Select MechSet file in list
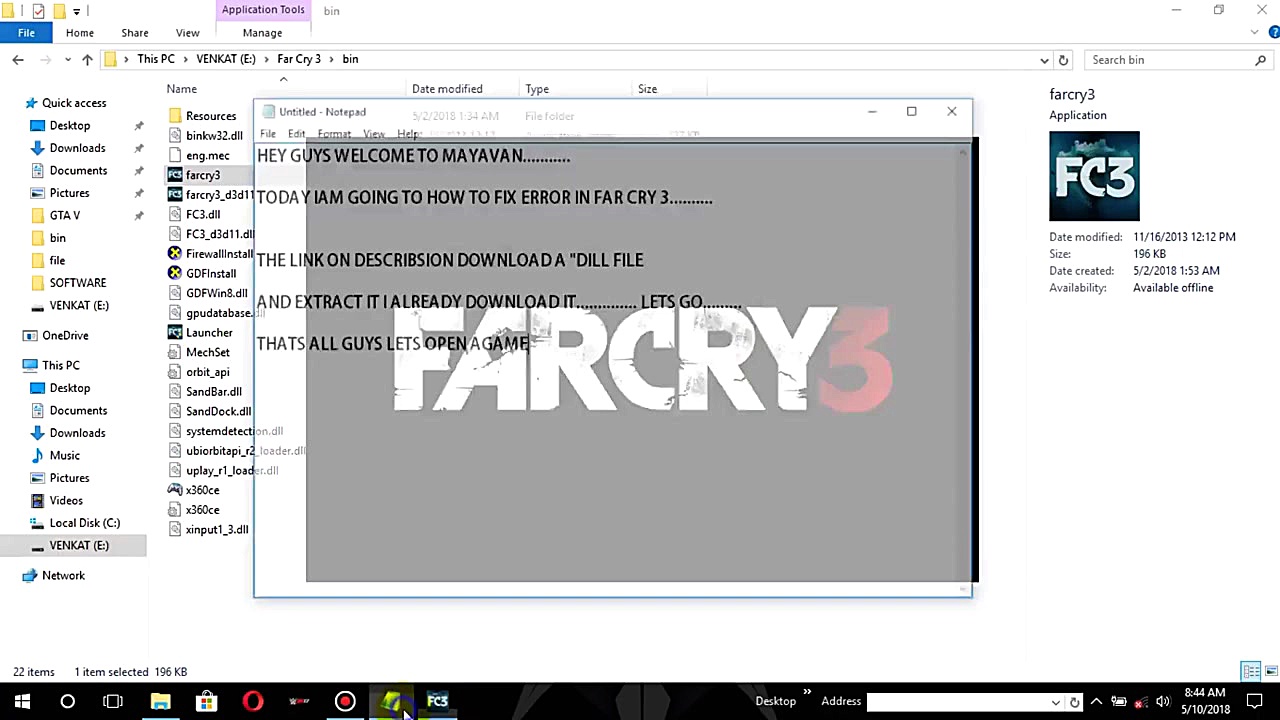1280x720 pixels. point(208,352)
